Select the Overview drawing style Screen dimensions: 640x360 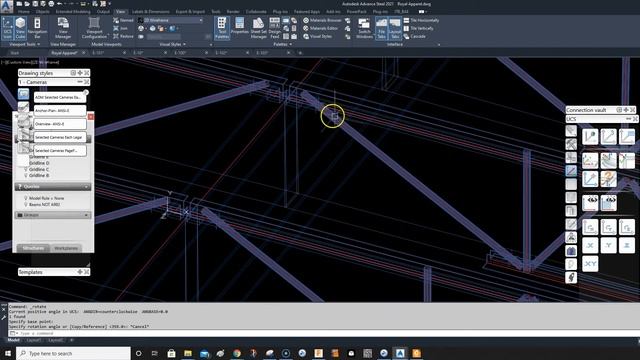point(60,124)
